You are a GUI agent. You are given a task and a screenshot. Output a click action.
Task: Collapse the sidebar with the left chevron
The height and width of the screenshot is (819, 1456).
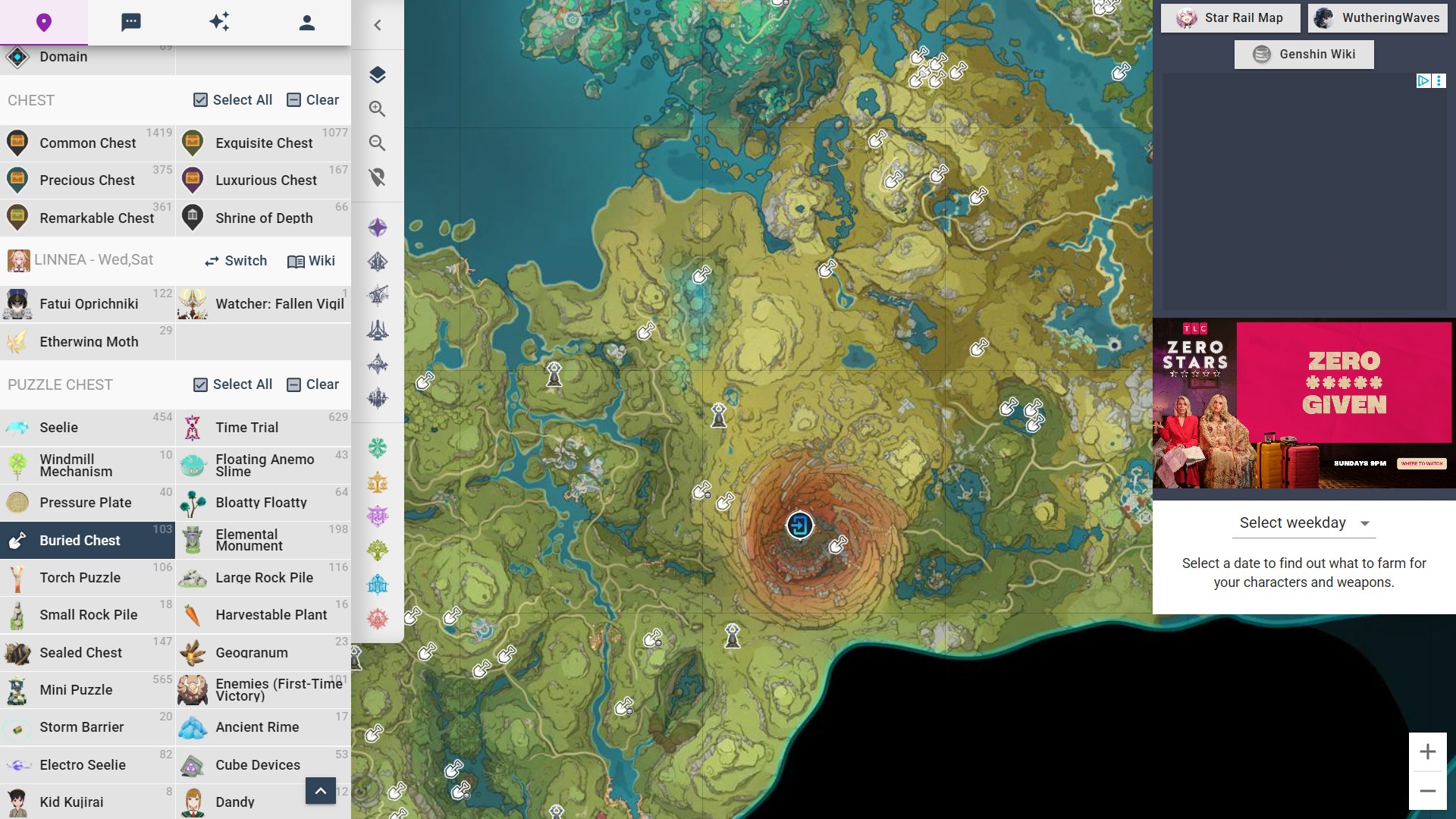(x=378, y=25)
